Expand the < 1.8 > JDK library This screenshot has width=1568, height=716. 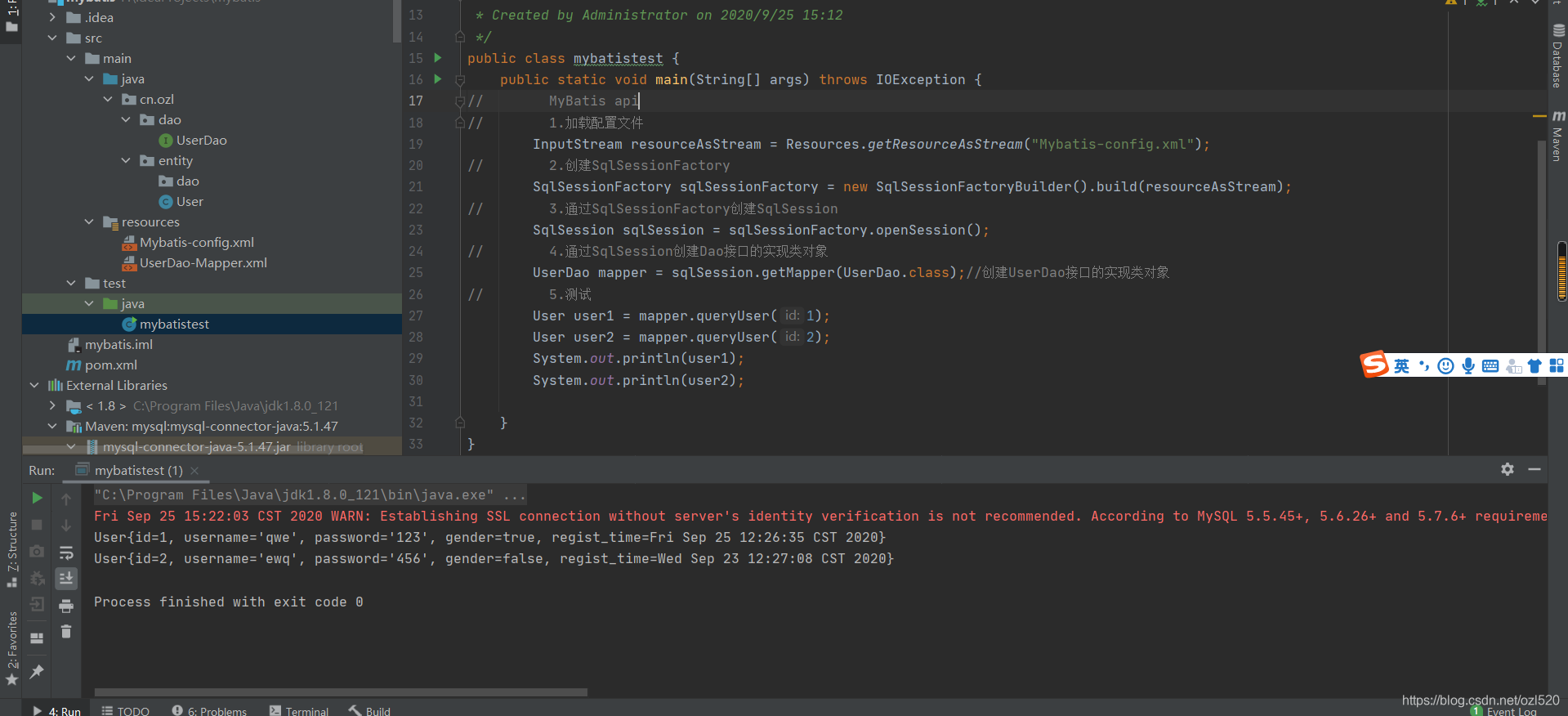(x=52, y=405)
